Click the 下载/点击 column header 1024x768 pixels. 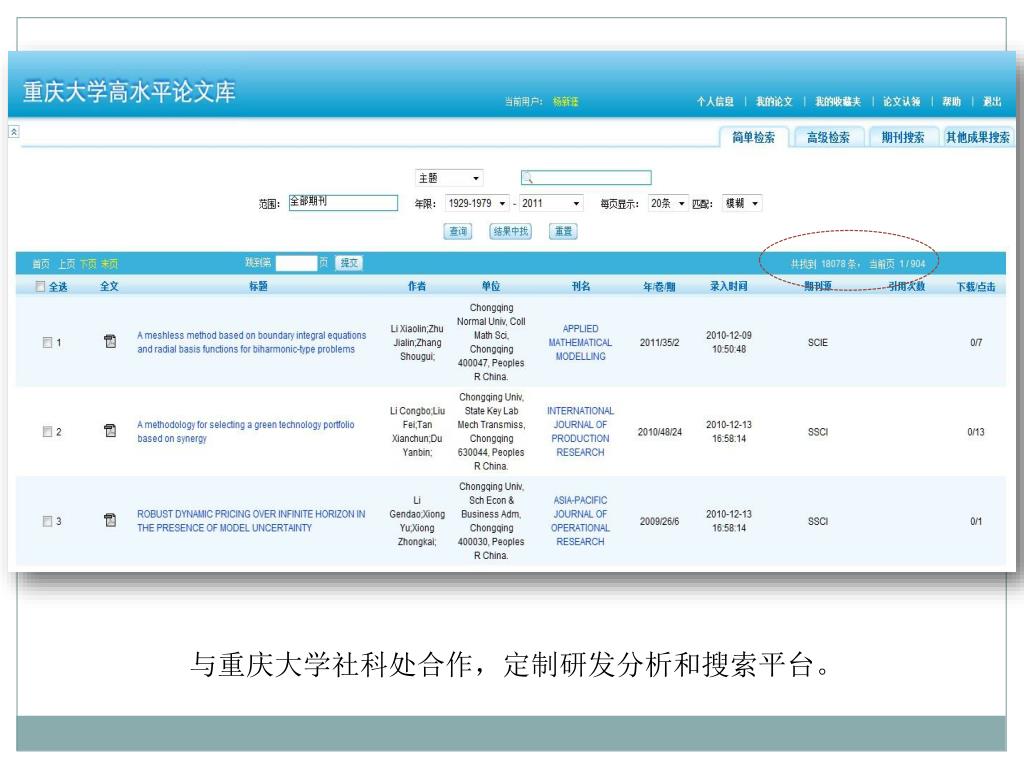pyautogui.click(x=976, y=286)
